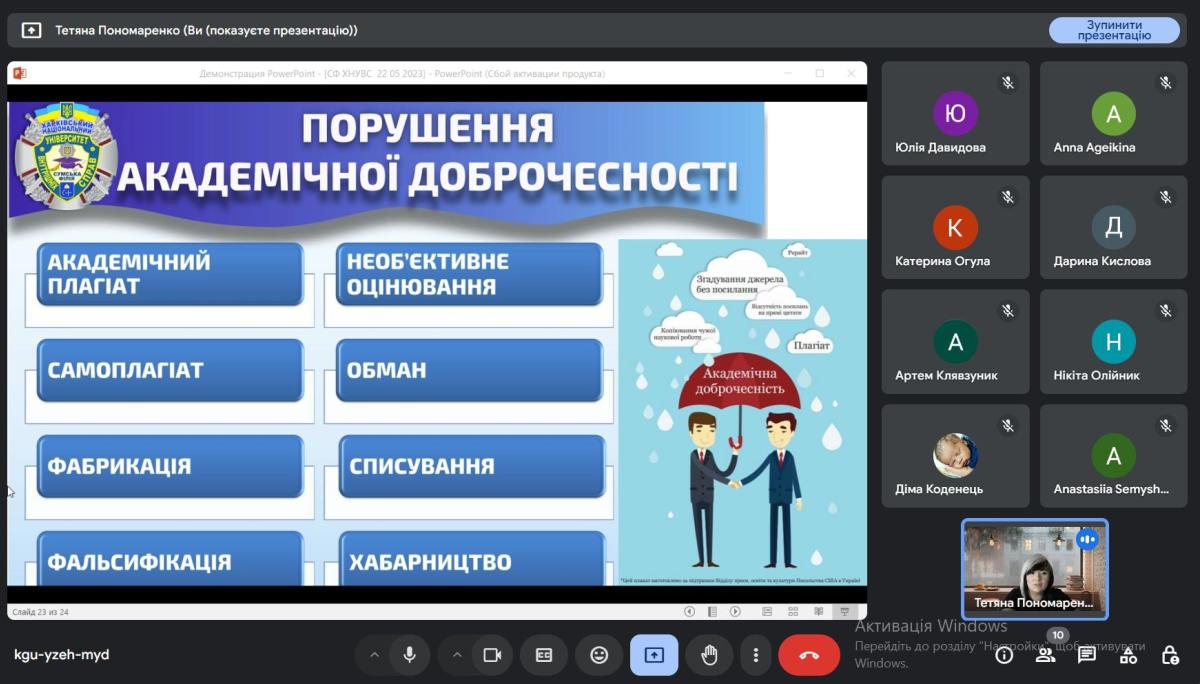Go to previous slide in PowerPoint status bar

click(689, 611)
